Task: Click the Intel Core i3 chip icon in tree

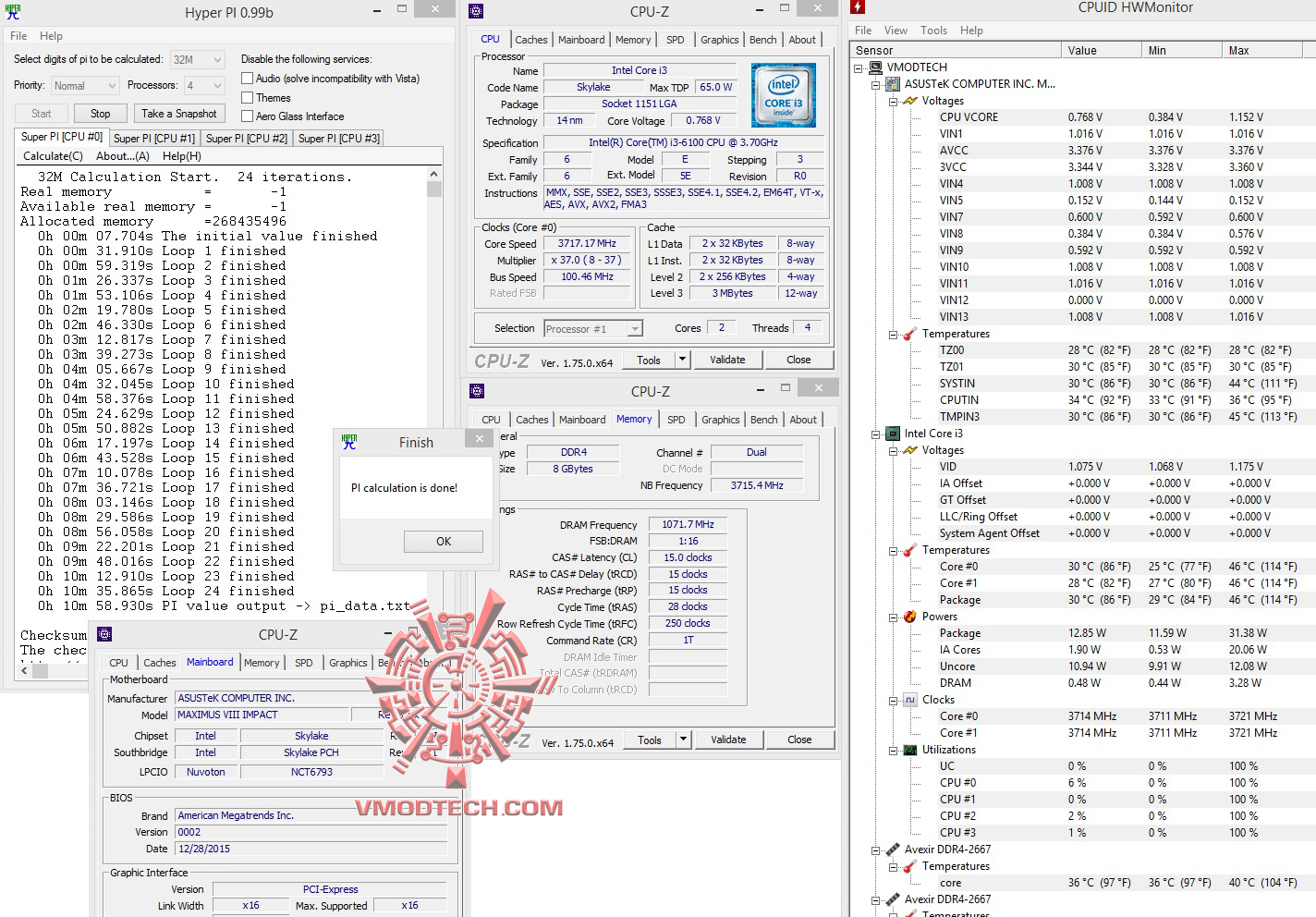Action: [x=893, y=434]
